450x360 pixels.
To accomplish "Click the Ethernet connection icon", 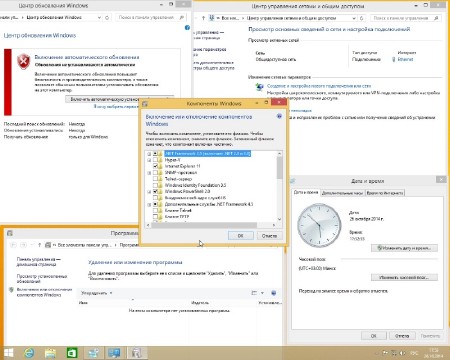I will 394,59.
